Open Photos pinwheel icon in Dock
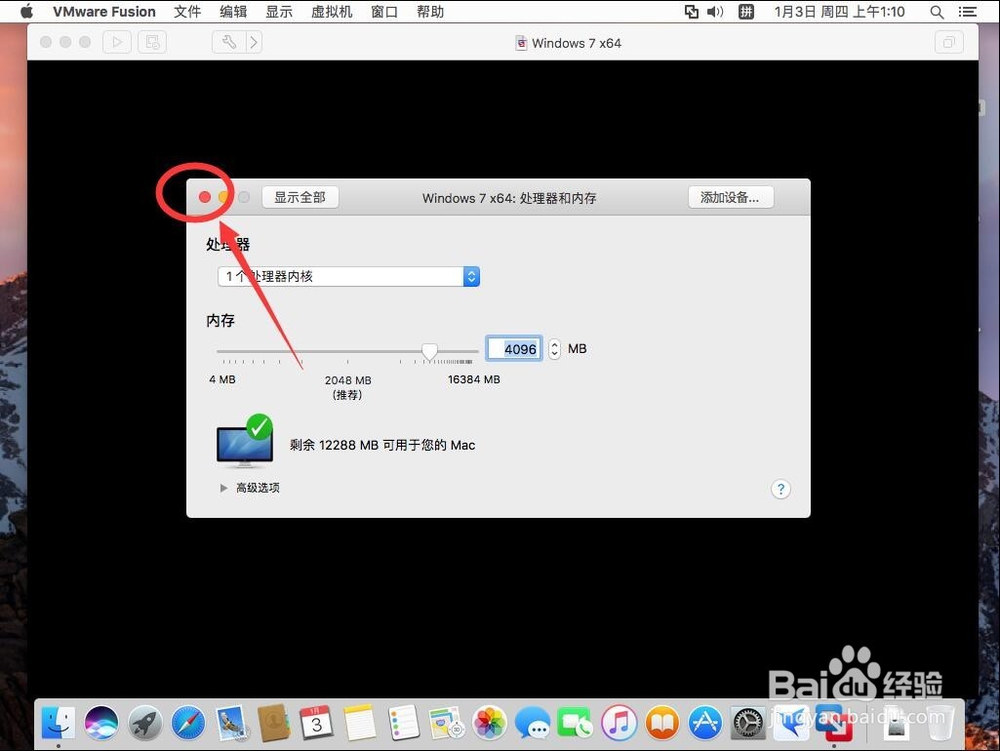1000x751 pixels. (490, 723)
